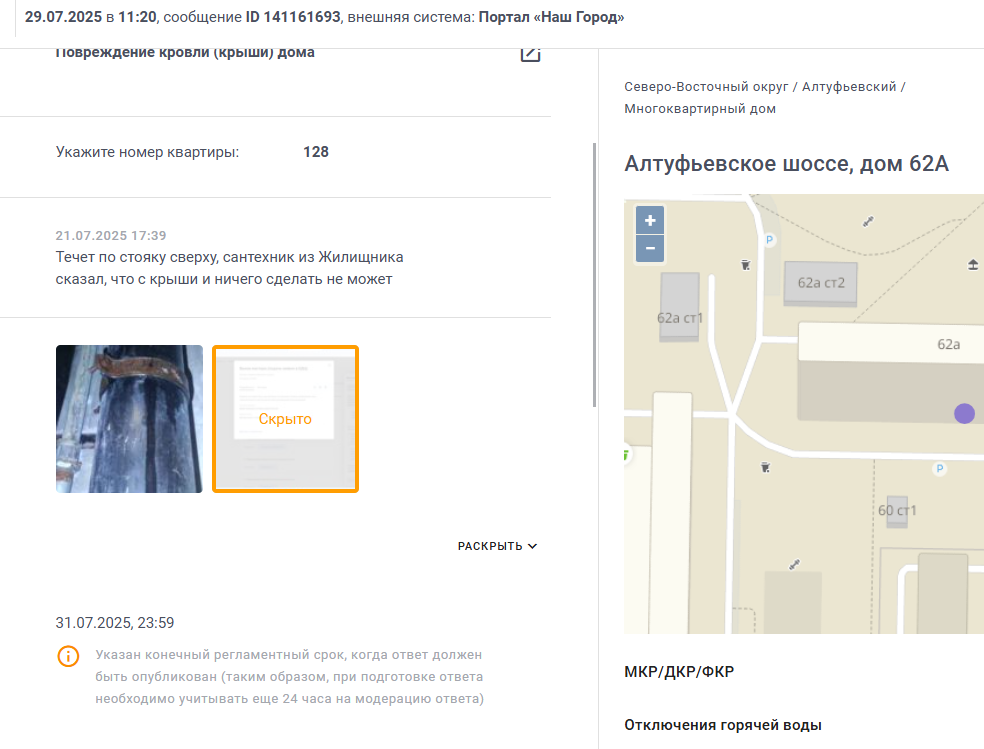Click the orange info icon near the deadline note

point(68,656)
